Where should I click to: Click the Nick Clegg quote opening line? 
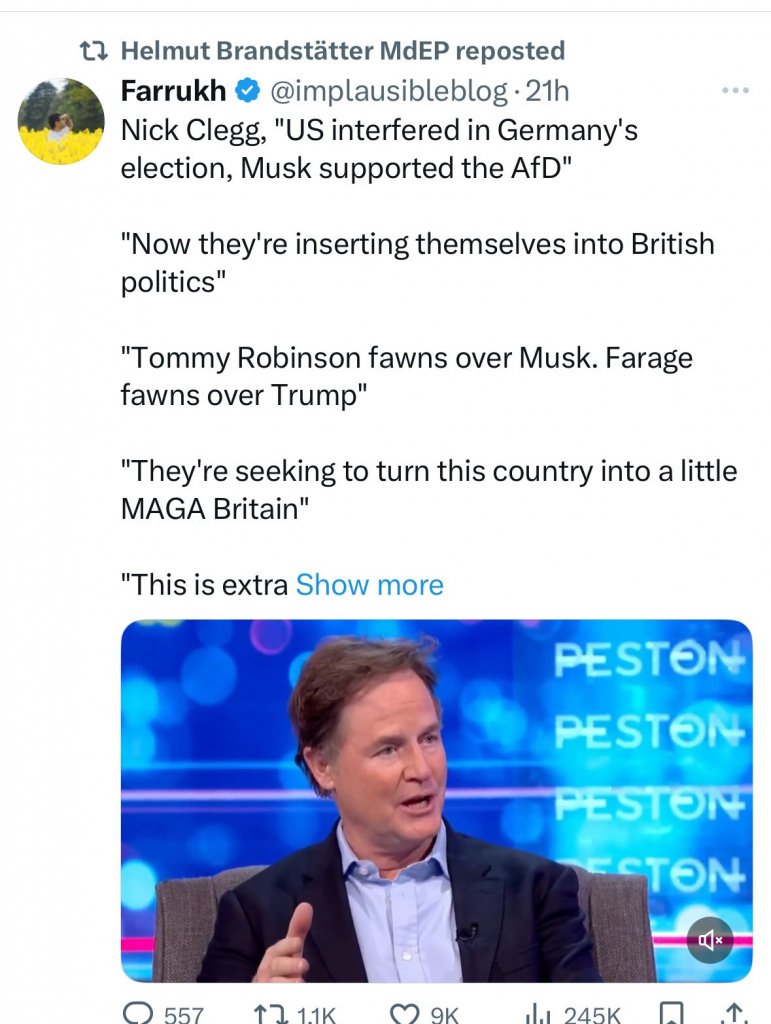(379, 149)
